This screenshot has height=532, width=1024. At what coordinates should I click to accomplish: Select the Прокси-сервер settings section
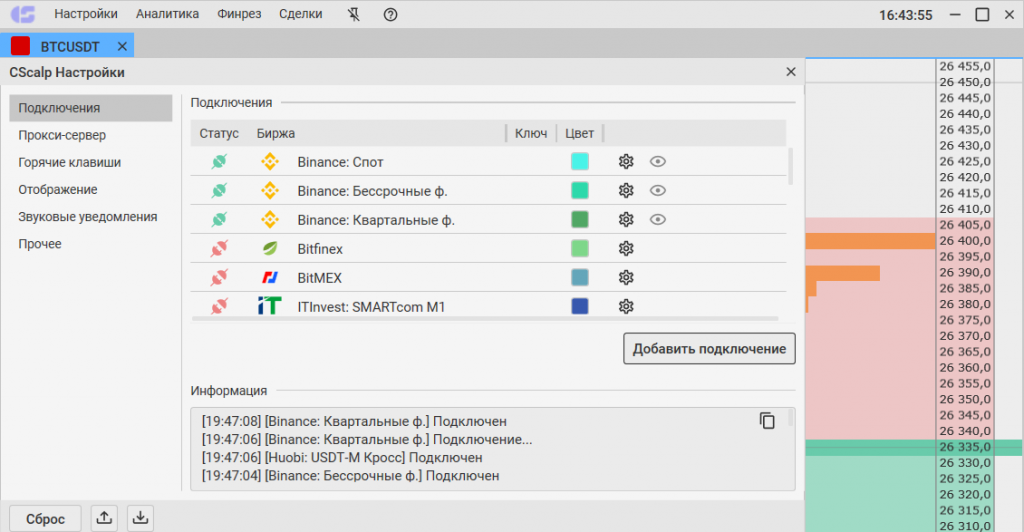coord(62,135)
